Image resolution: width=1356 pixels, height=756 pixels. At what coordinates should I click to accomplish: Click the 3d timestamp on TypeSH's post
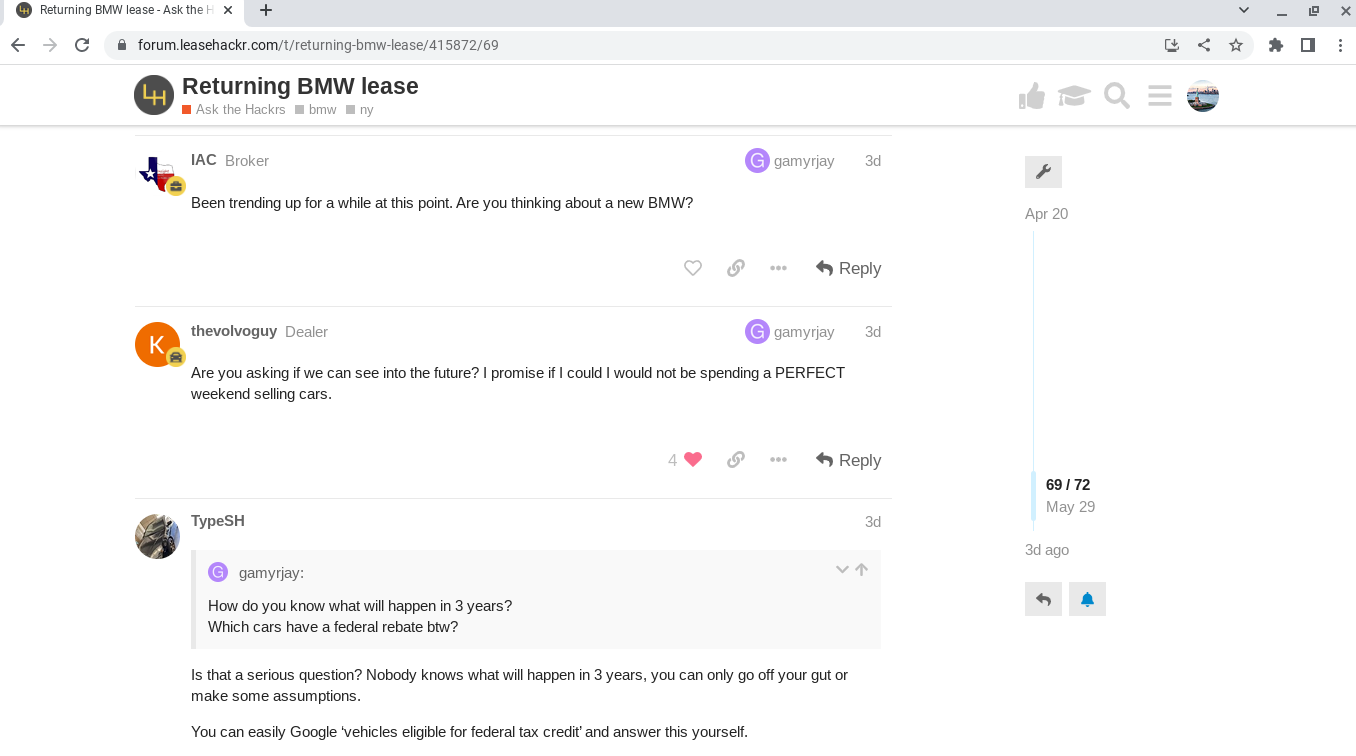(x=873, y=522)
